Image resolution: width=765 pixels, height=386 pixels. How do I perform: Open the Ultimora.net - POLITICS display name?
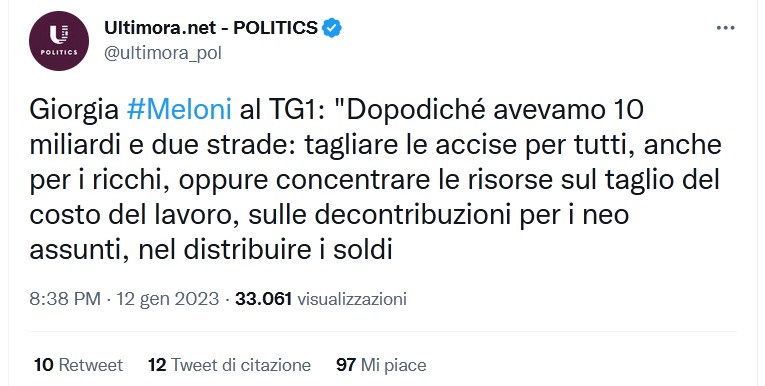pyautogui.click(x=211, y=28)
